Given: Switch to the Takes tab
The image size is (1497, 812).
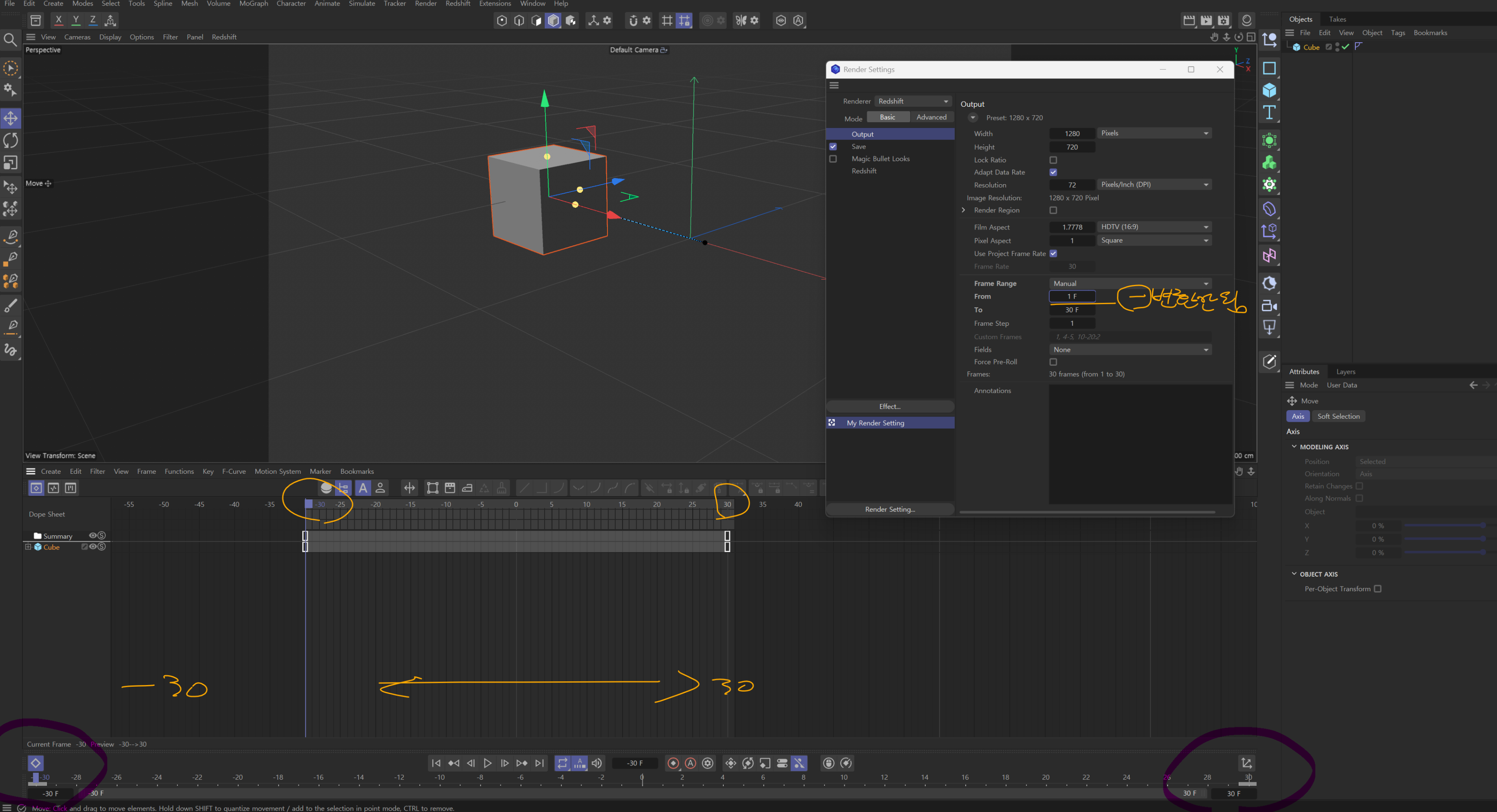Looking at the screenshot, I should tap(1337, 19).
